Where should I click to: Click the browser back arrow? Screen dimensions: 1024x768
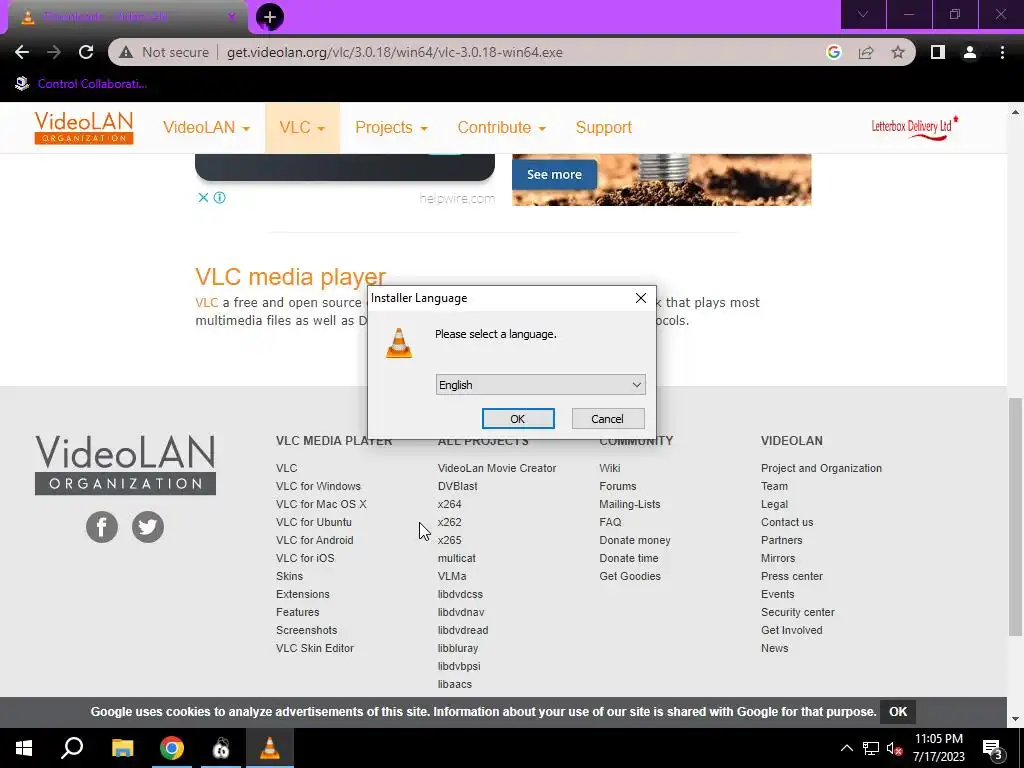tap(22, 52)
